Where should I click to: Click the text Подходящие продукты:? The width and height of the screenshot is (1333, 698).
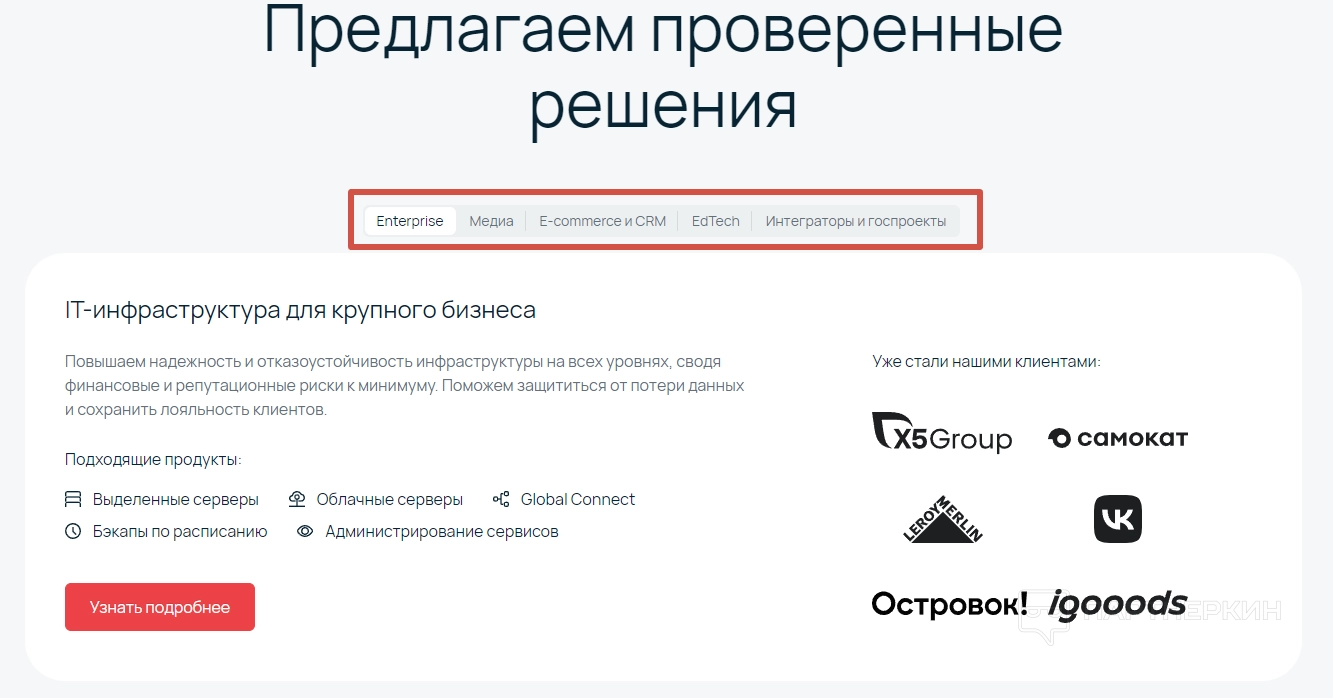point(154,460)
